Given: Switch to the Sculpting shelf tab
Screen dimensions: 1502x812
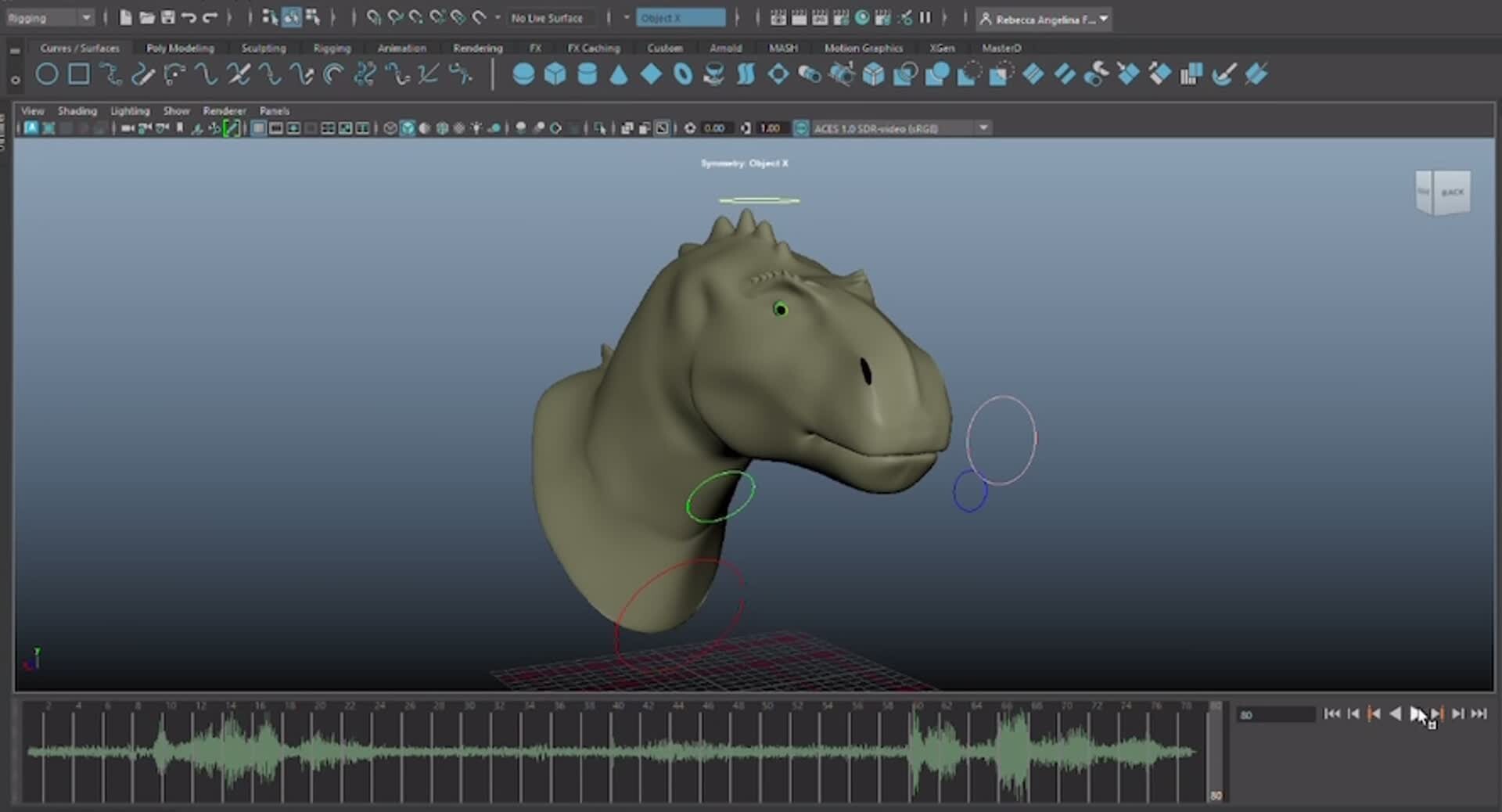Looking at the screenshot, I should click(x=264, y=48).
